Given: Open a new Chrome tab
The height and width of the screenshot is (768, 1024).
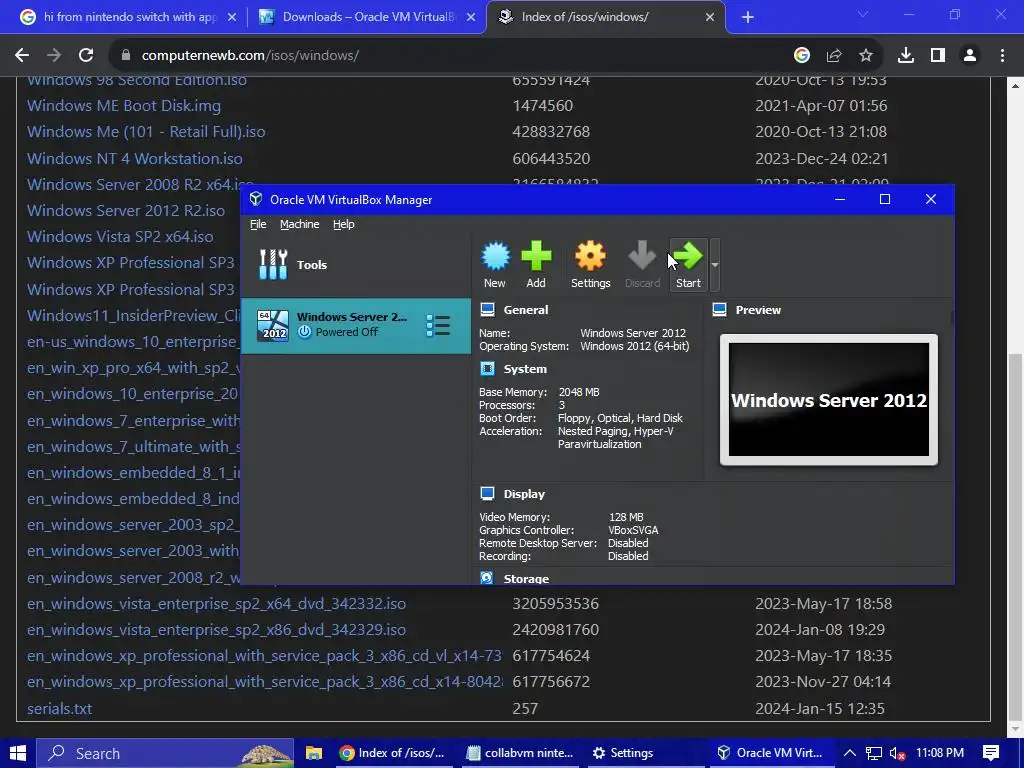Looking at the screenshot, I should 748,17.
